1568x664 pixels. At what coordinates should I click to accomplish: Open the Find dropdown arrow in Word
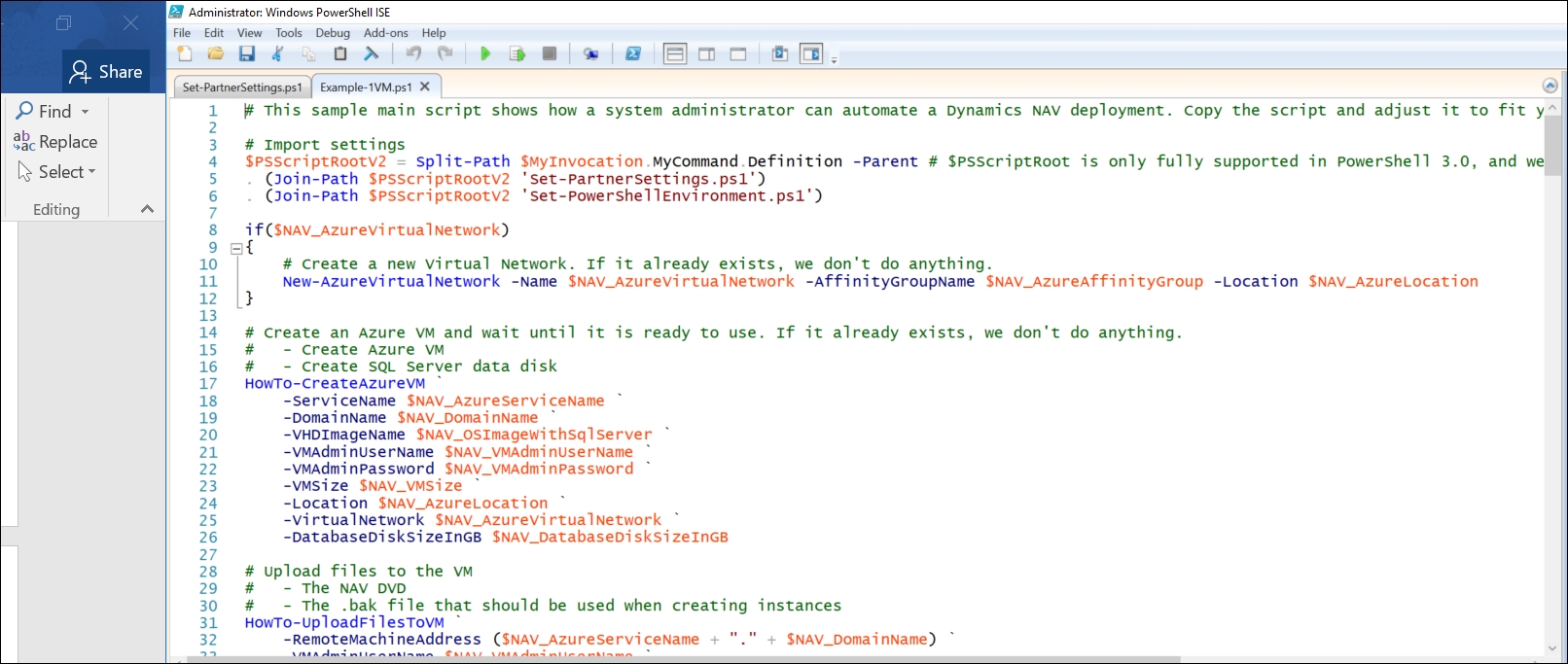pyautogui.click(x=86, y=112)
